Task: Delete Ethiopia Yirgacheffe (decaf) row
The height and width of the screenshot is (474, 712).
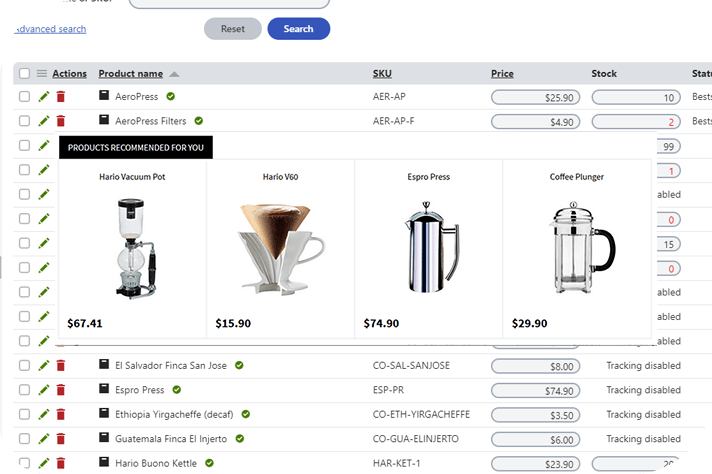Action: [61, 415]
